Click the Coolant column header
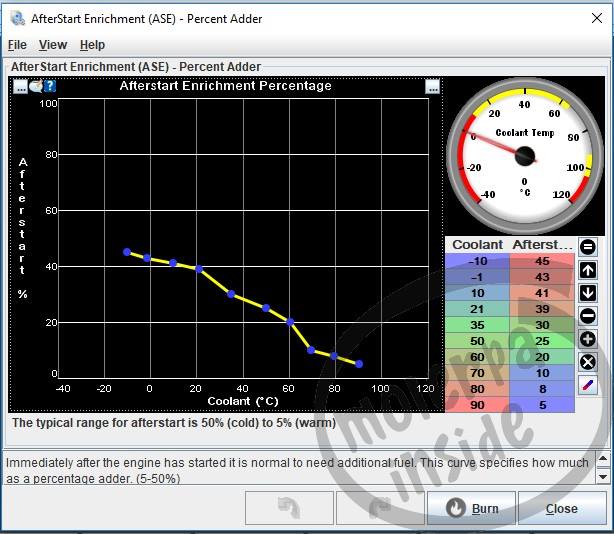 tap(477, 245)
